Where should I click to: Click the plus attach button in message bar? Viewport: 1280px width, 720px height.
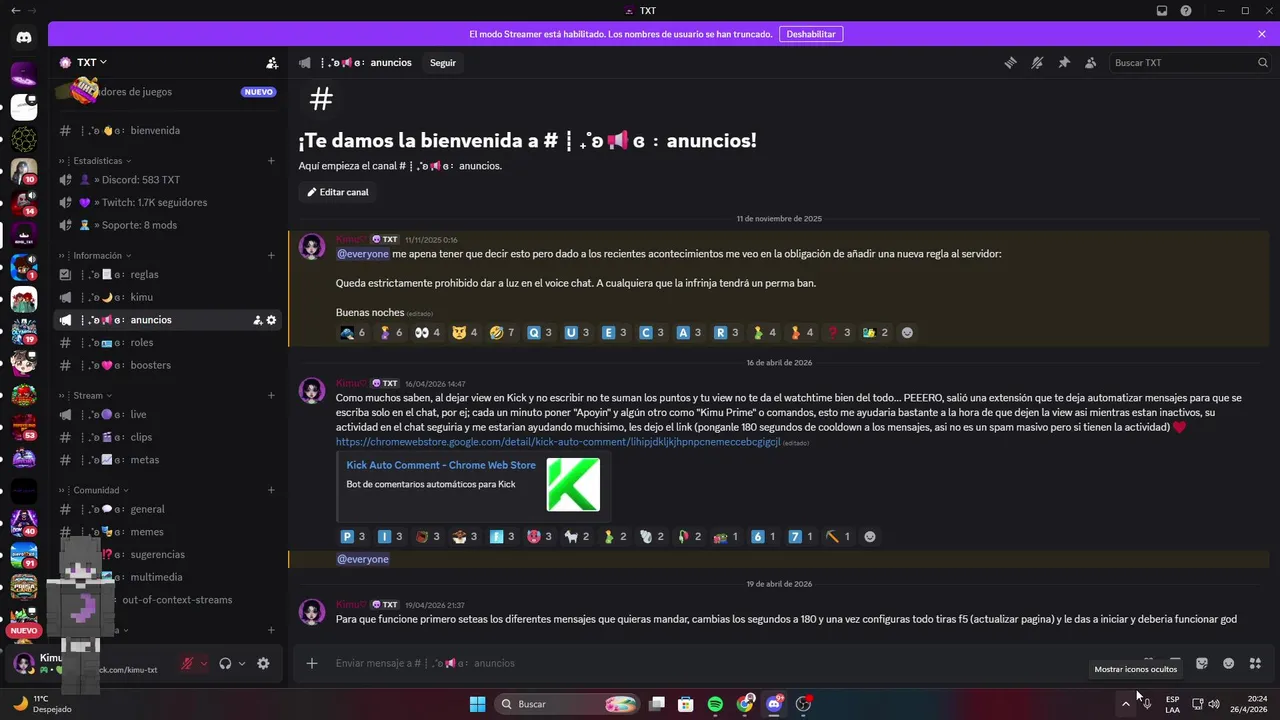(x=312, y=663)
